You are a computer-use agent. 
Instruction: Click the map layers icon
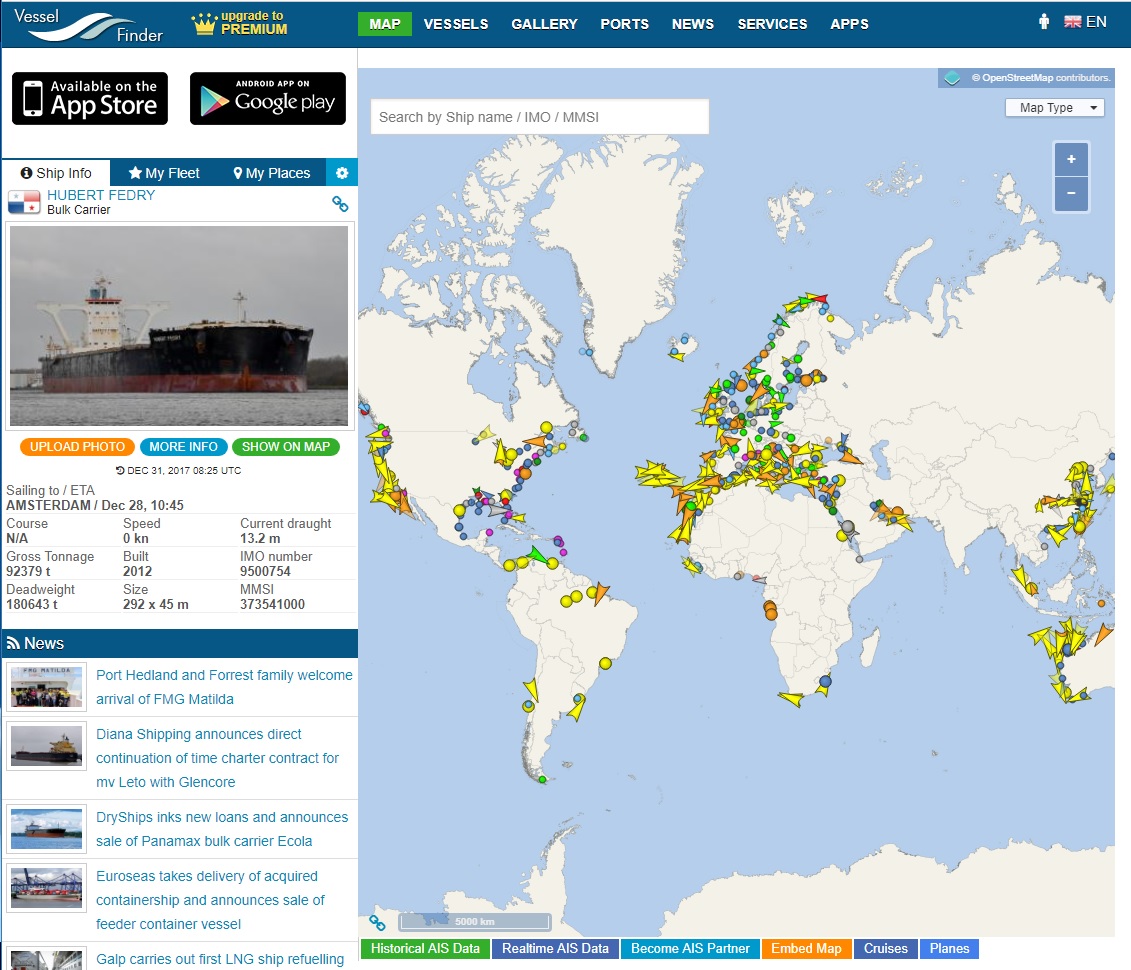coord(953,78)
